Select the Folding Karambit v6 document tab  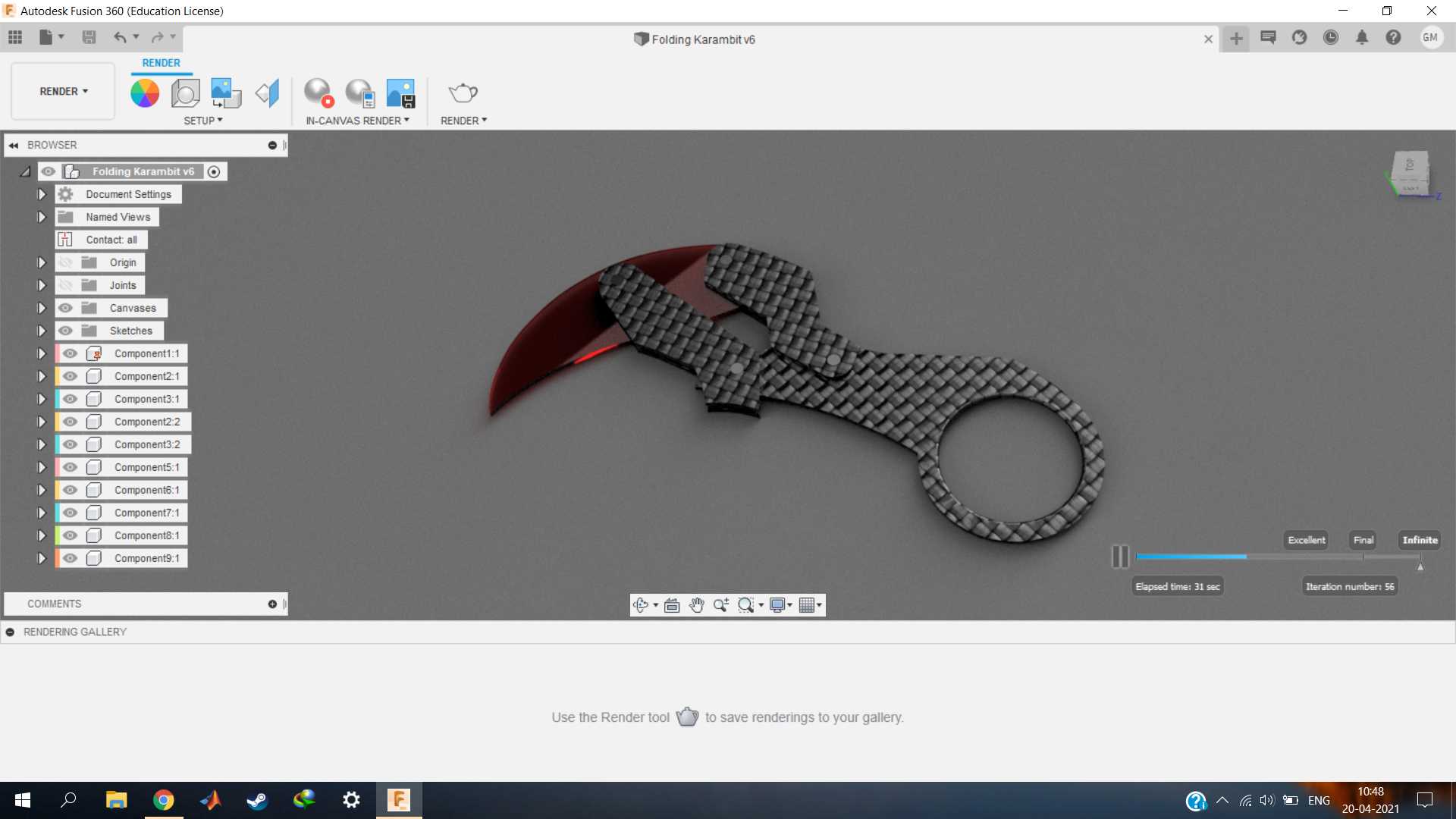695,39
